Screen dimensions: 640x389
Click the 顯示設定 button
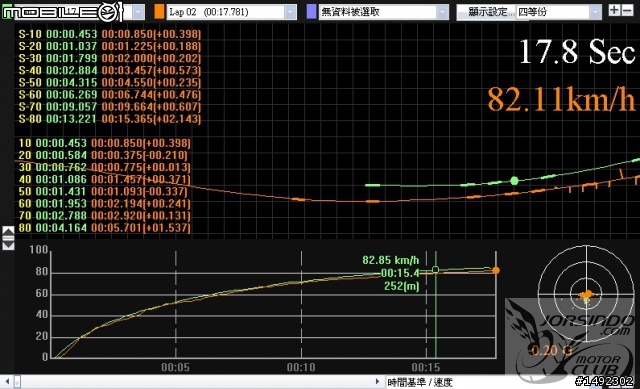pos(486,12)
